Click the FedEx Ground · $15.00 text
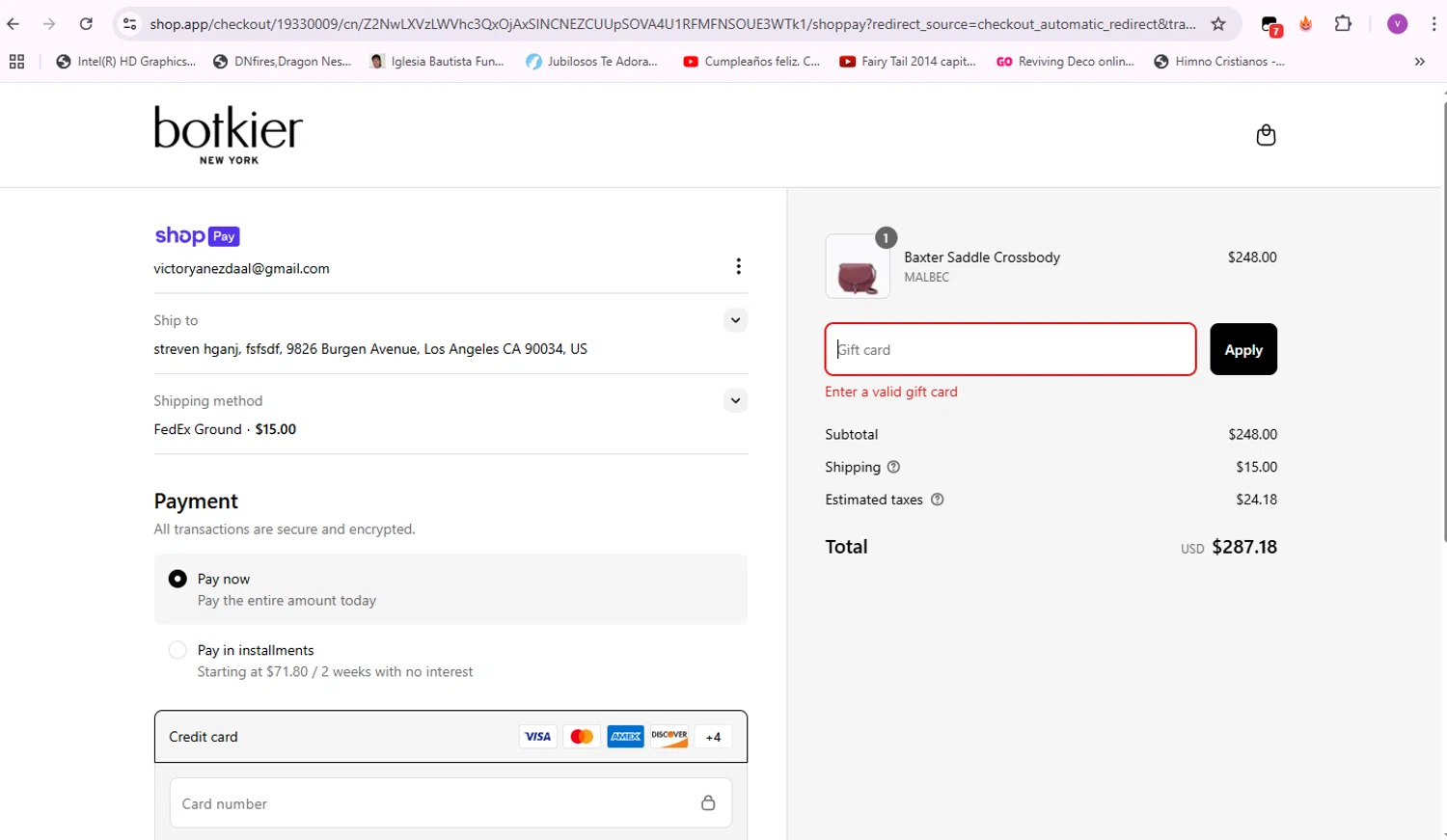This screenshot has height=840, width=1447. [225, 429]
